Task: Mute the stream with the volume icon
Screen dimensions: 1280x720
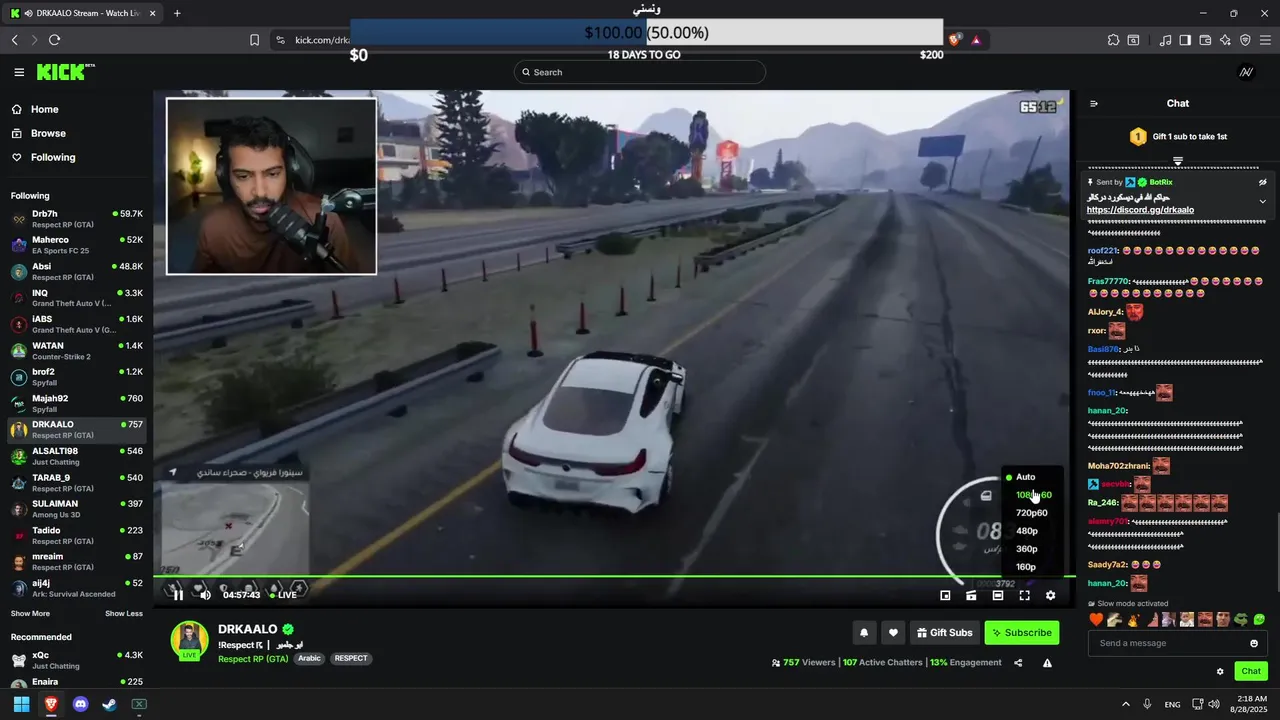Action: point(205,595)
